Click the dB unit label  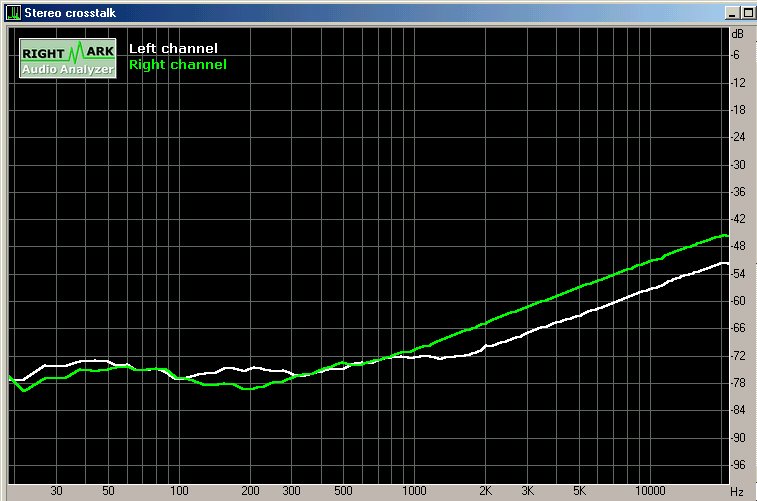(x=738, y=34)
